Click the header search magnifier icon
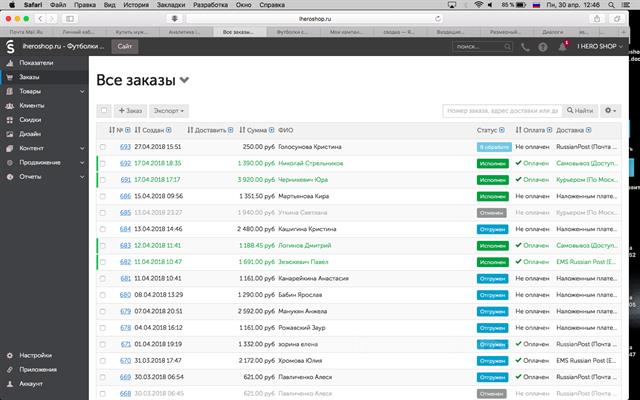640x400 pixels. 507,47
